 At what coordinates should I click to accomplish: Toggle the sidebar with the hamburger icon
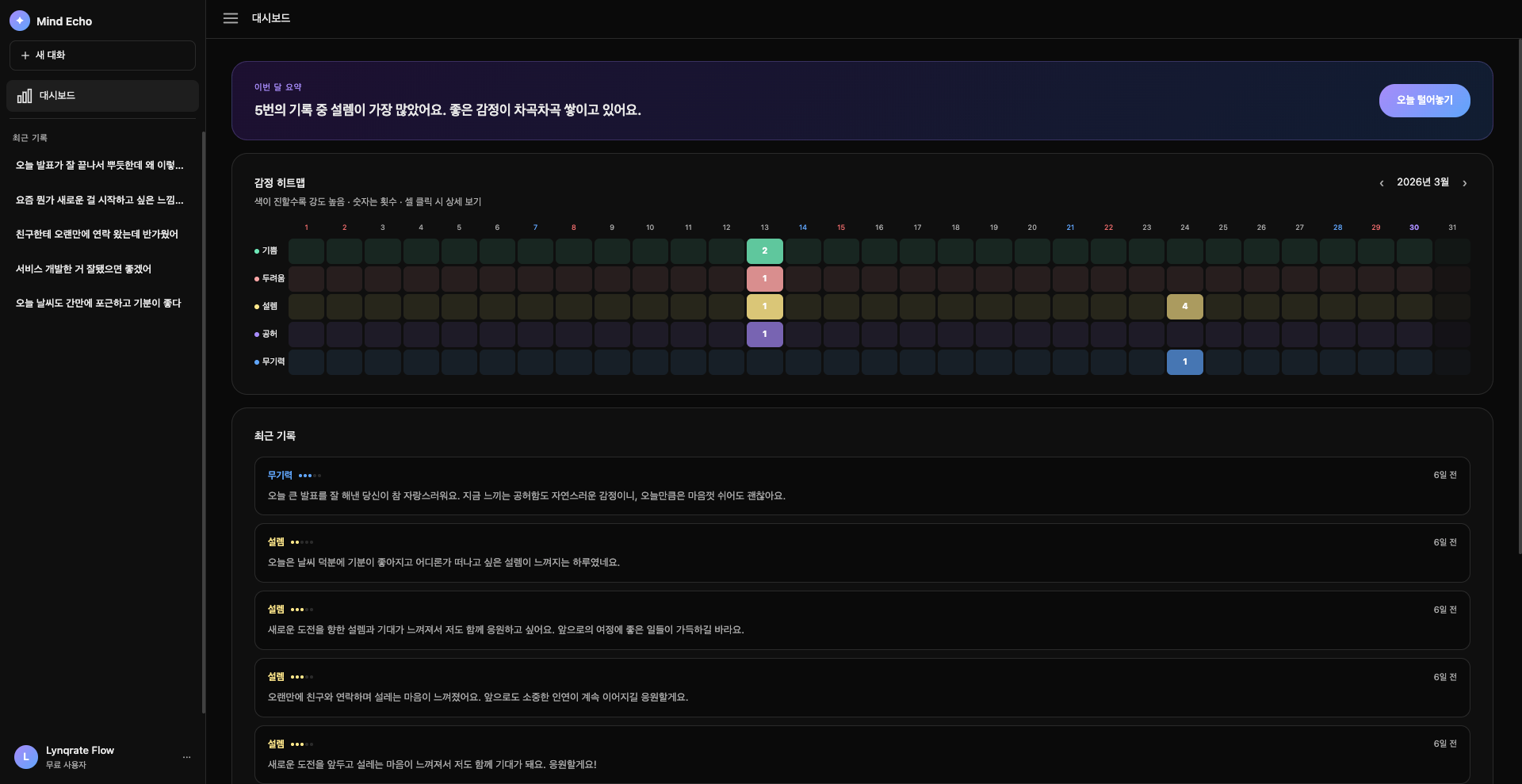[x=231, y=18]
